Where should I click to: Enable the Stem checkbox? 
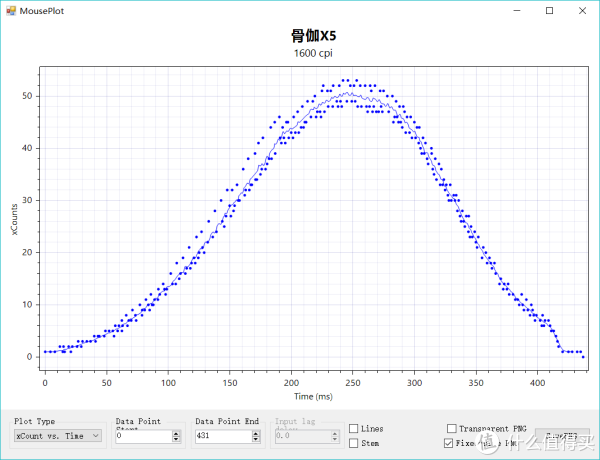point(354,443)
